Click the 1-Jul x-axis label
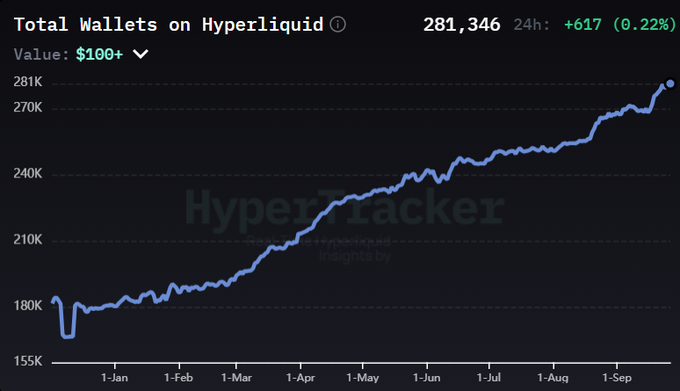Viewport: 680px width, 391px height. 489,378
